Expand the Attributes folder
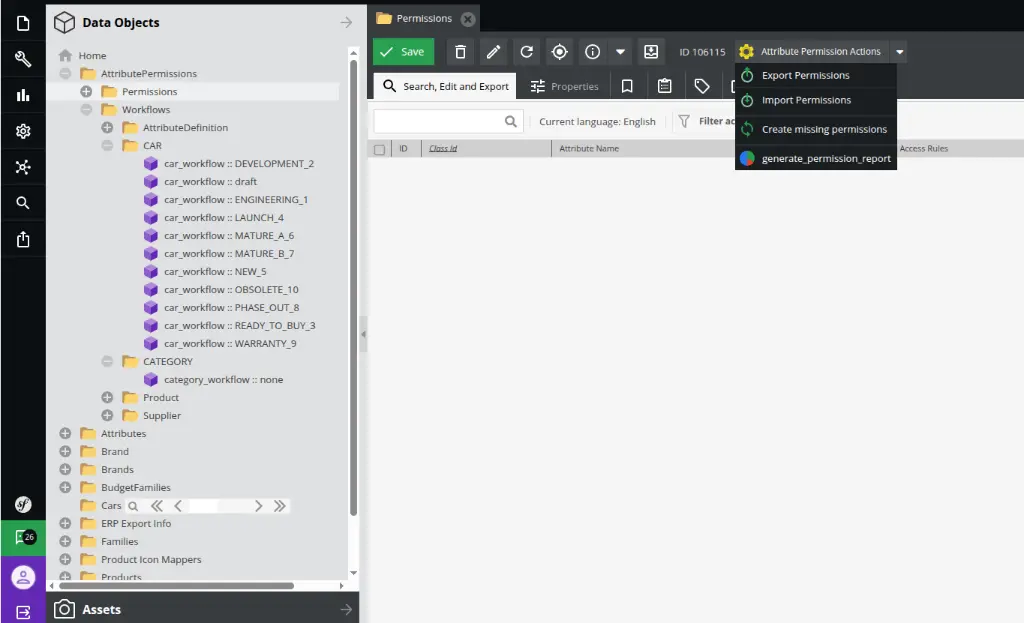This screenshot has width=1024, height=623. pyautogui.click(x=65, y=434)
